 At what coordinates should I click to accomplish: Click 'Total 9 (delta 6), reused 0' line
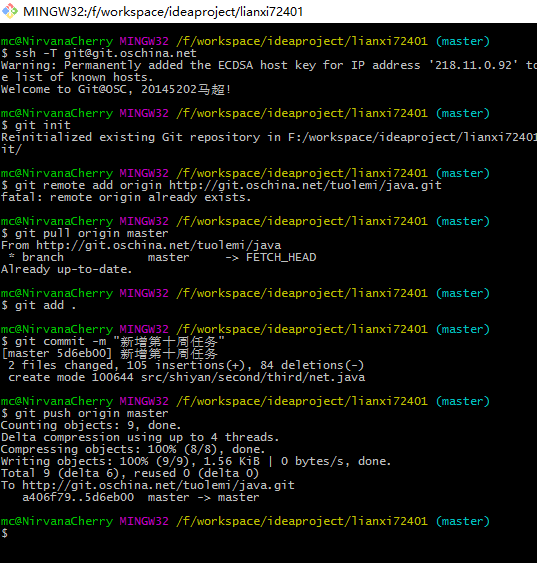pyautogui.click(x=130, y=473)
